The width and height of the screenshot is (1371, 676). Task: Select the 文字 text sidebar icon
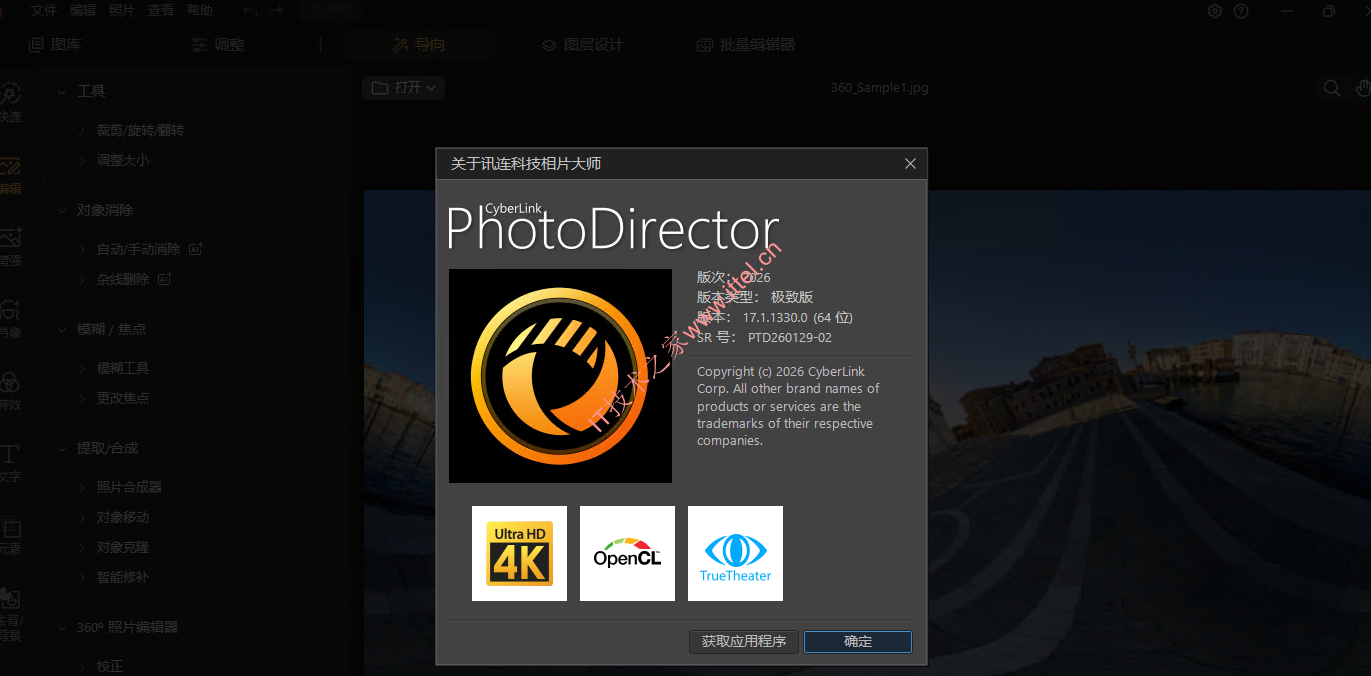(x=9, y=461)
